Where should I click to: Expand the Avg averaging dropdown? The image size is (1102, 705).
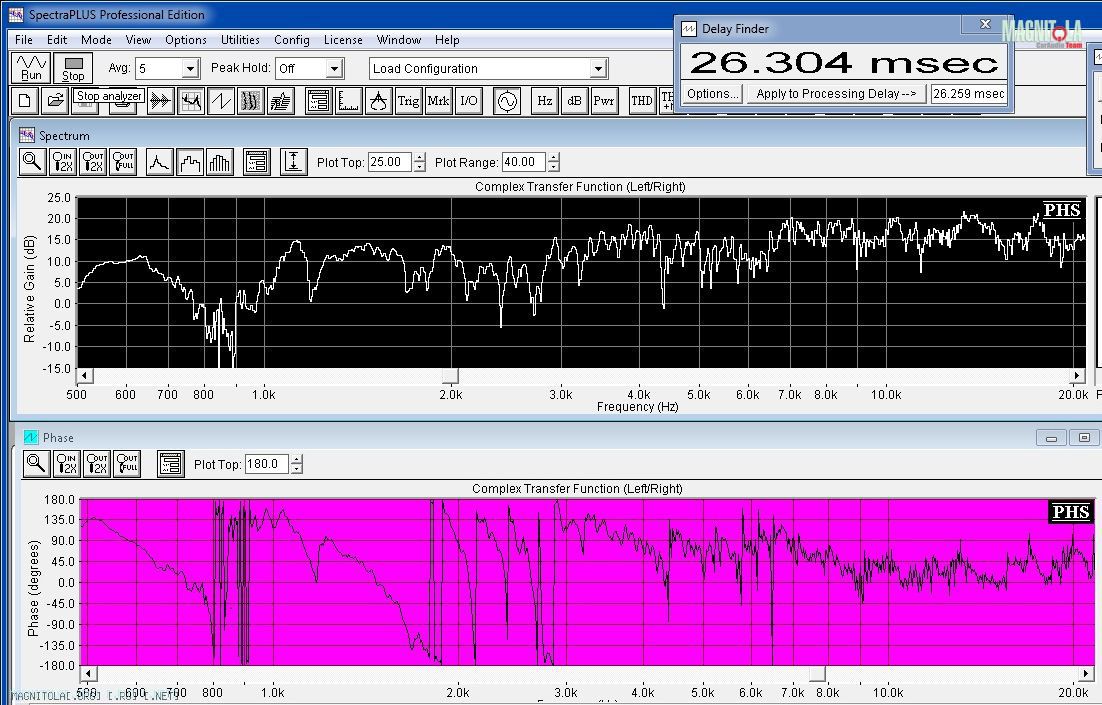coord(190,68)
